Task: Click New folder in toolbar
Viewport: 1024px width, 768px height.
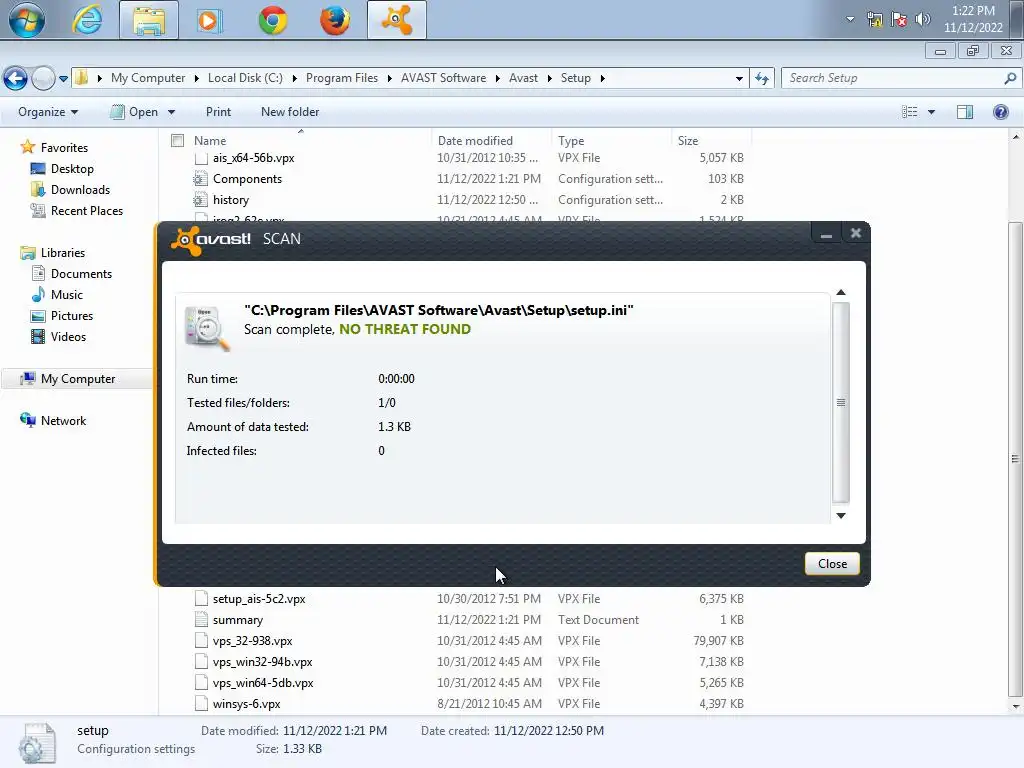Action: 290,112
